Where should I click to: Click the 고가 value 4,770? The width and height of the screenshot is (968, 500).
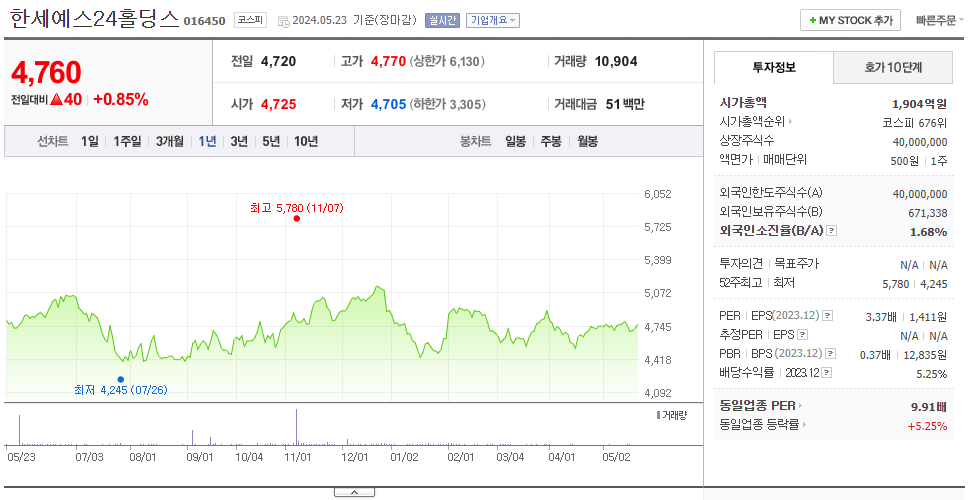pos(388,61)
